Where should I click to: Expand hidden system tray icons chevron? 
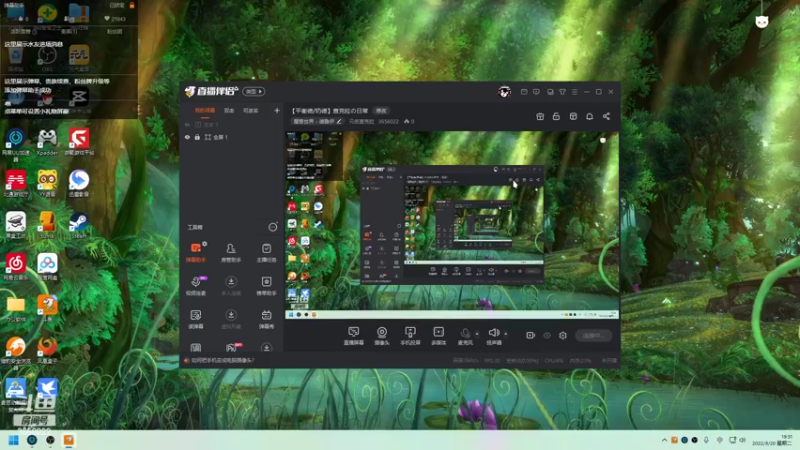664,440
